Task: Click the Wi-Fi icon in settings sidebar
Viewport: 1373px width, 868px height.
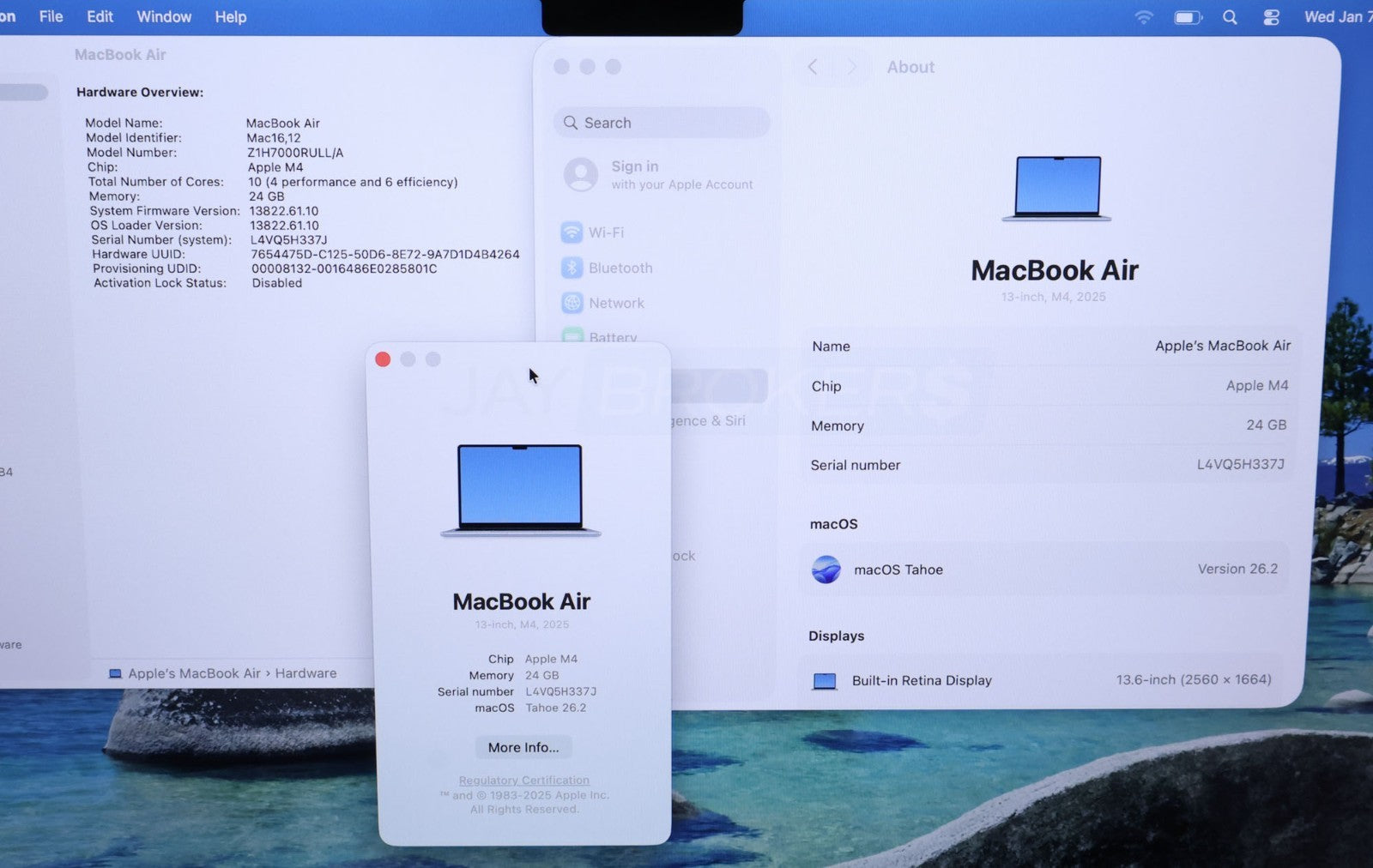Action: click(x=572, y=232)
